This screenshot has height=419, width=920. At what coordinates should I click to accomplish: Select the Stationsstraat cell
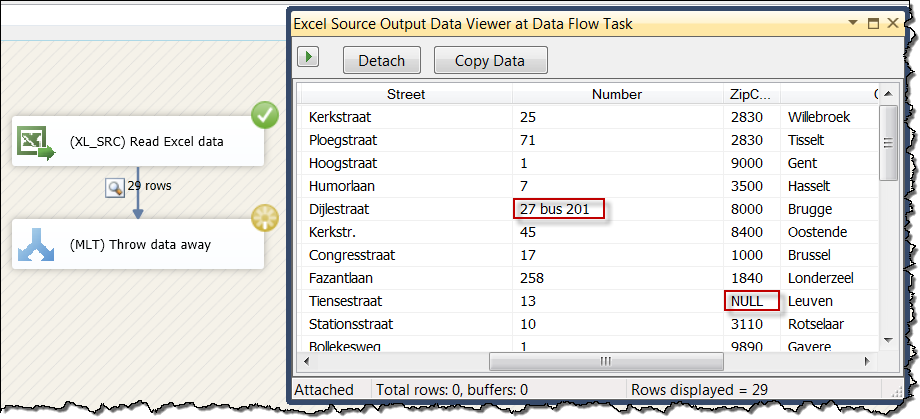click(x=406, y=324)
